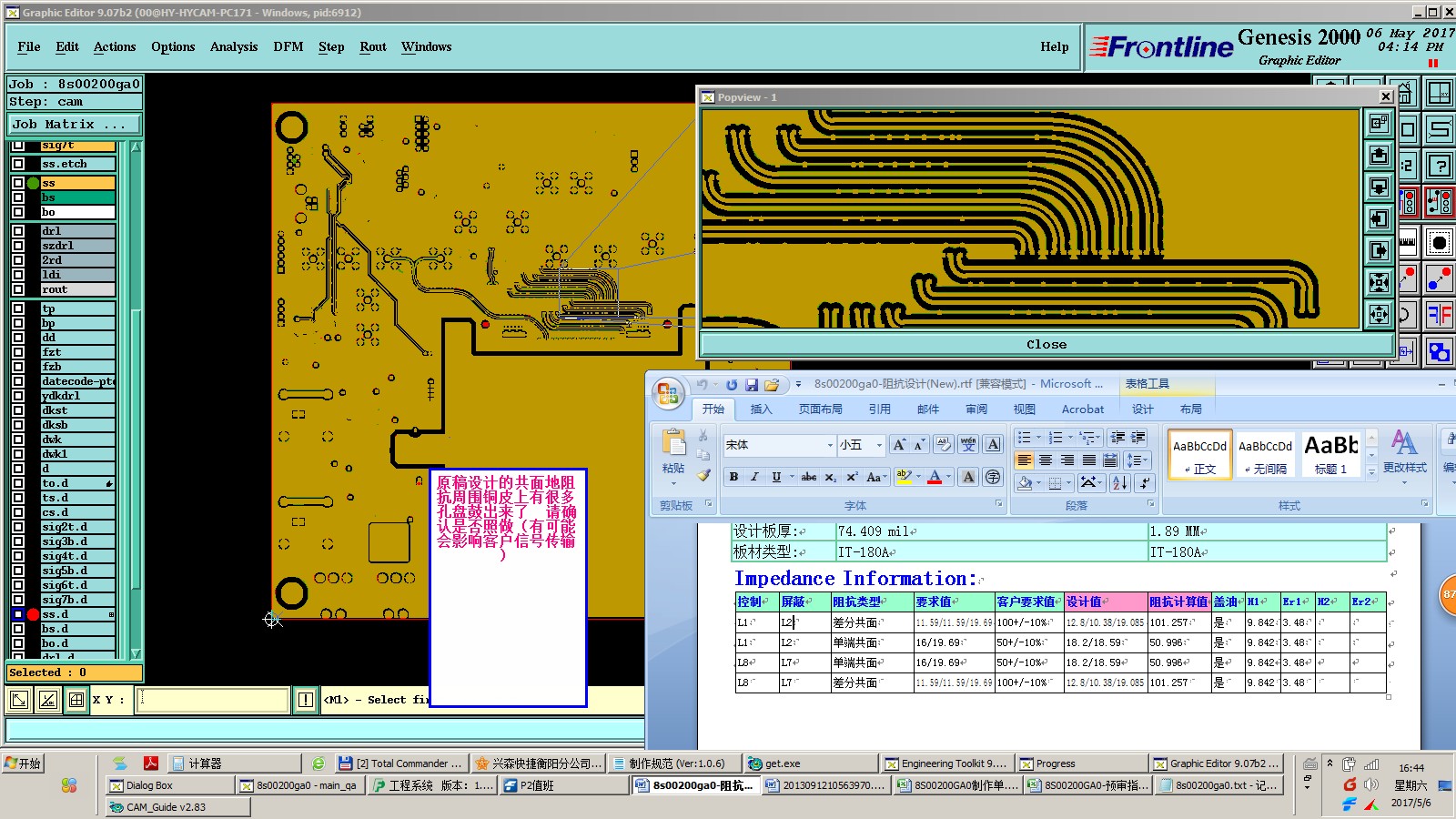This screenshot has width=1456, height=819.
Task: Click the pan-up icon in Popview
Action: pyautogui.click(x=1379, y=155)
